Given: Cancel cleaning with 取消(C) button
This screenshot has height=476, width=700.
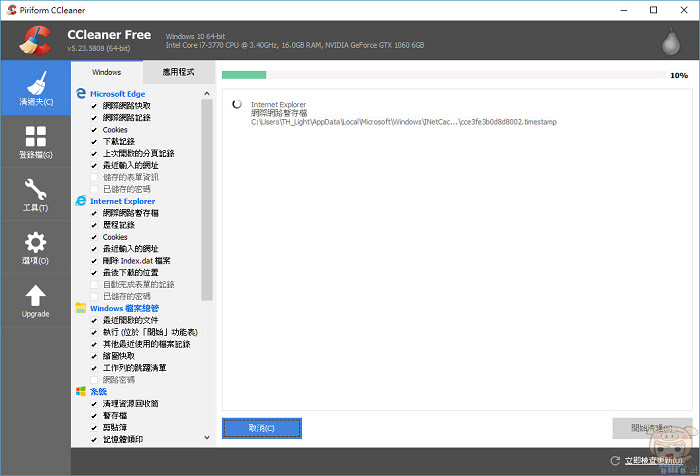Looking at the screenshot, I should point(262,428).
